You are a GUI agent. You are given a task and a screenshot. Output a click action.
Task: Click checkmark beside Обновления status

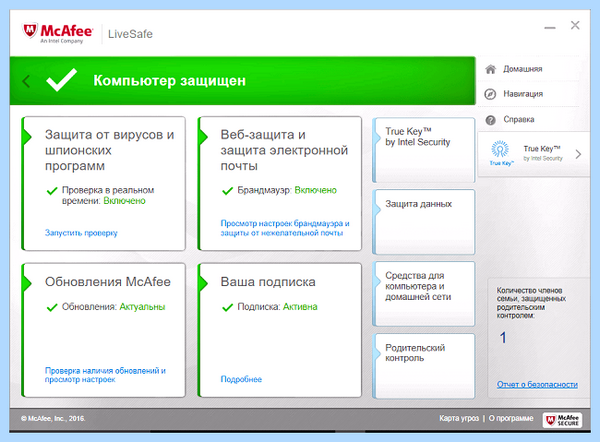(x=52, y=307)
